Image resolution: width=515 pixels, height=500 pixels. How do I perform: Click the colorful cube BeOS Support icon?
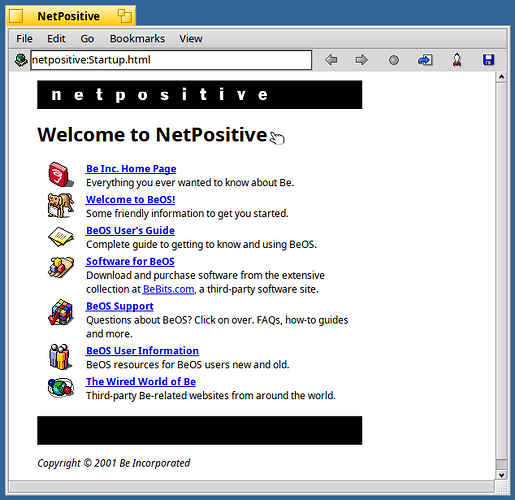click(x=61, y=312)
